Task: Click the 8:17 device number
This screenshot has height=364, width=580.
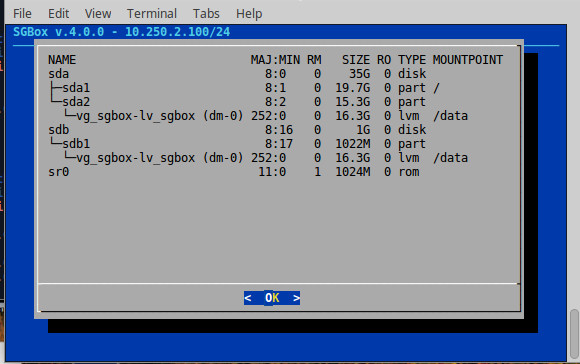Action: pyautogui.click(x=279, y=144)
